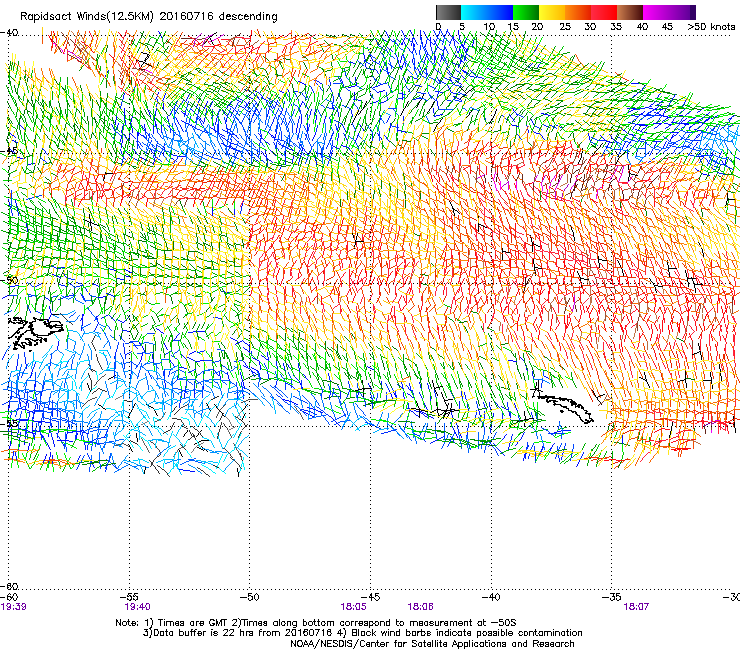Click the -55 label on the longitude axis
This screenshot has height=650, width=740.
click(x=129, y=597)
